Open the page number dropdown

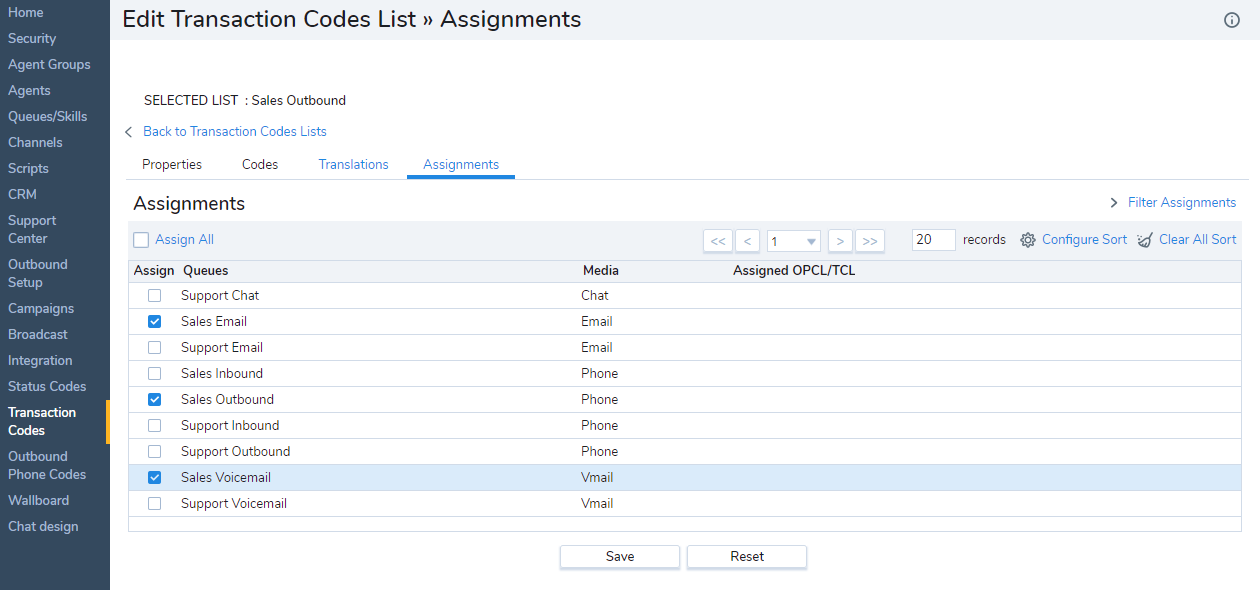tap(794, 241)
